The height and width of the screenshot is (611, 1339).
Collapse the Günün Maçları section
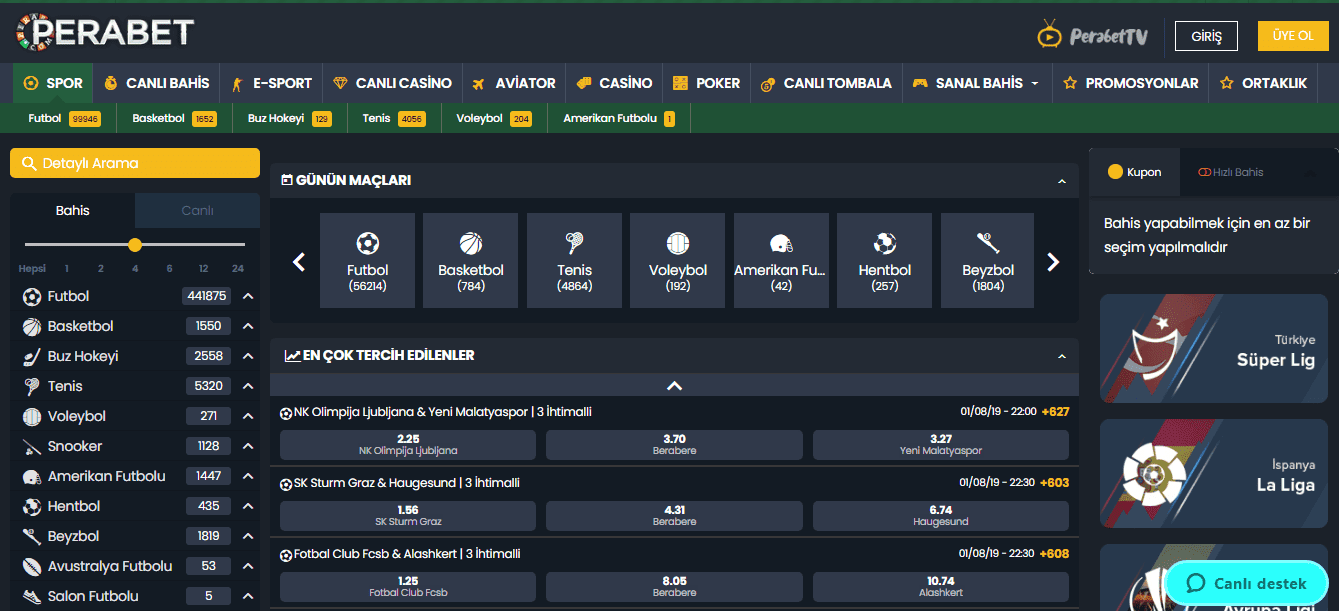point(1062,181)
